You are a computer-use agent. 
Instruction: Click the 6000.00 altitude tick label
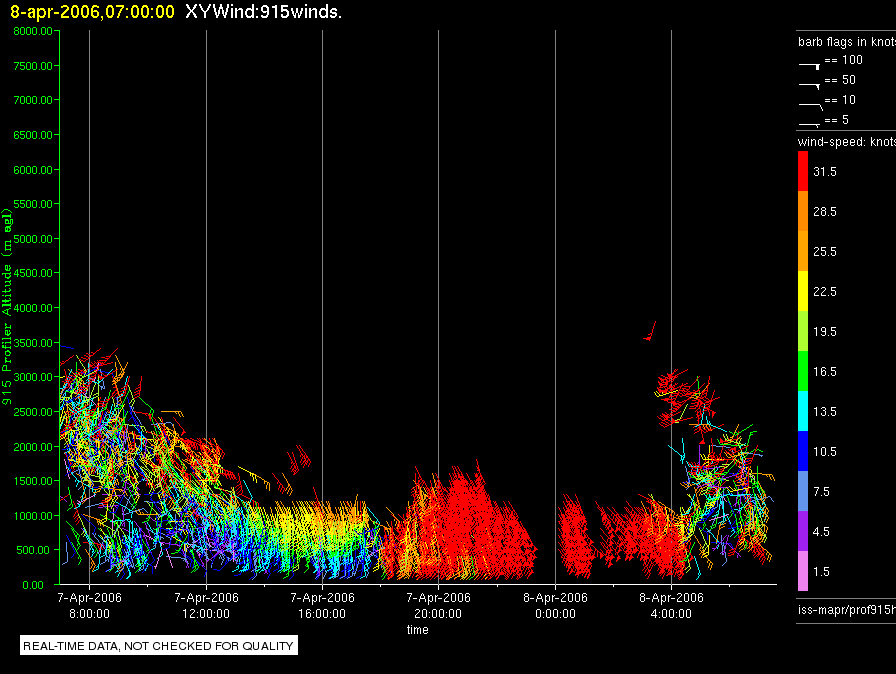coord(33,170)
